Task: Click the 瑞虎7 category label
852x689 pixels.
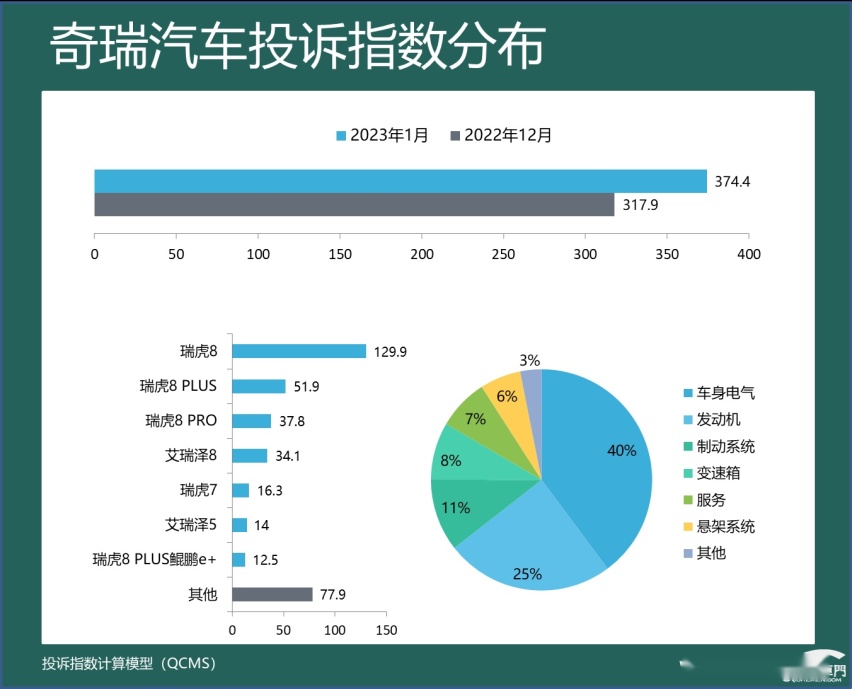Action: click(198, 490)
